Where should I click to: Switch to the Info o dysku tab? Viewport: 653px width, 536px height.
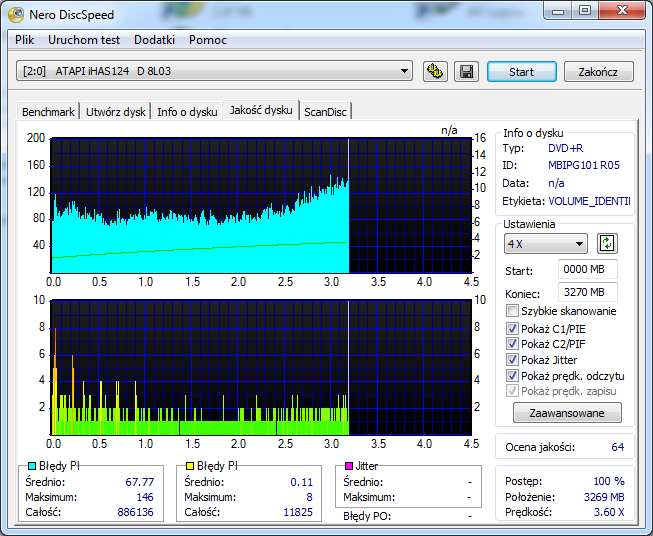tap(187, 112)
